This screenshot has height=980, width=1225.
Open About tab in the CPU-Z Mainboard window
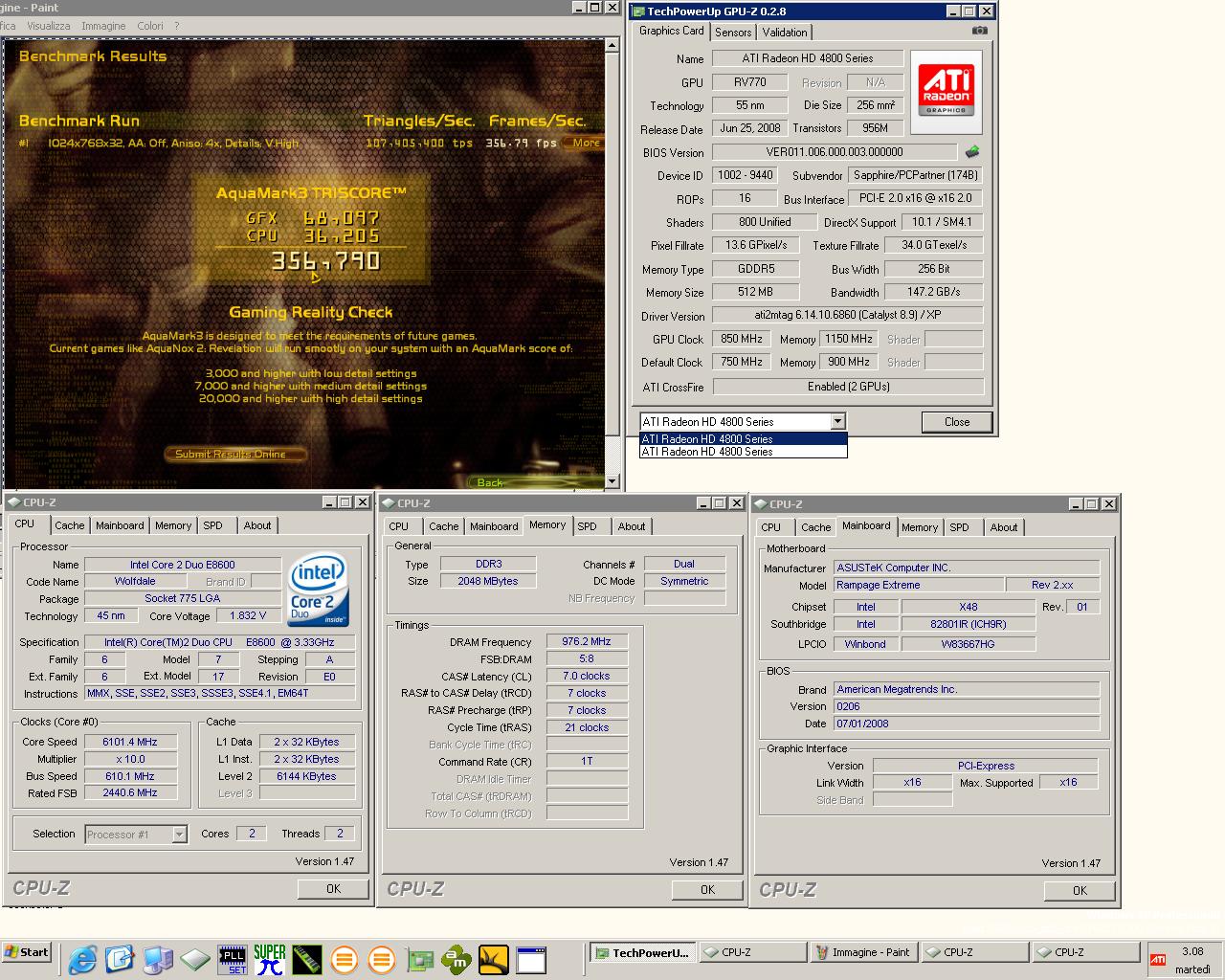pos(1004,527)
